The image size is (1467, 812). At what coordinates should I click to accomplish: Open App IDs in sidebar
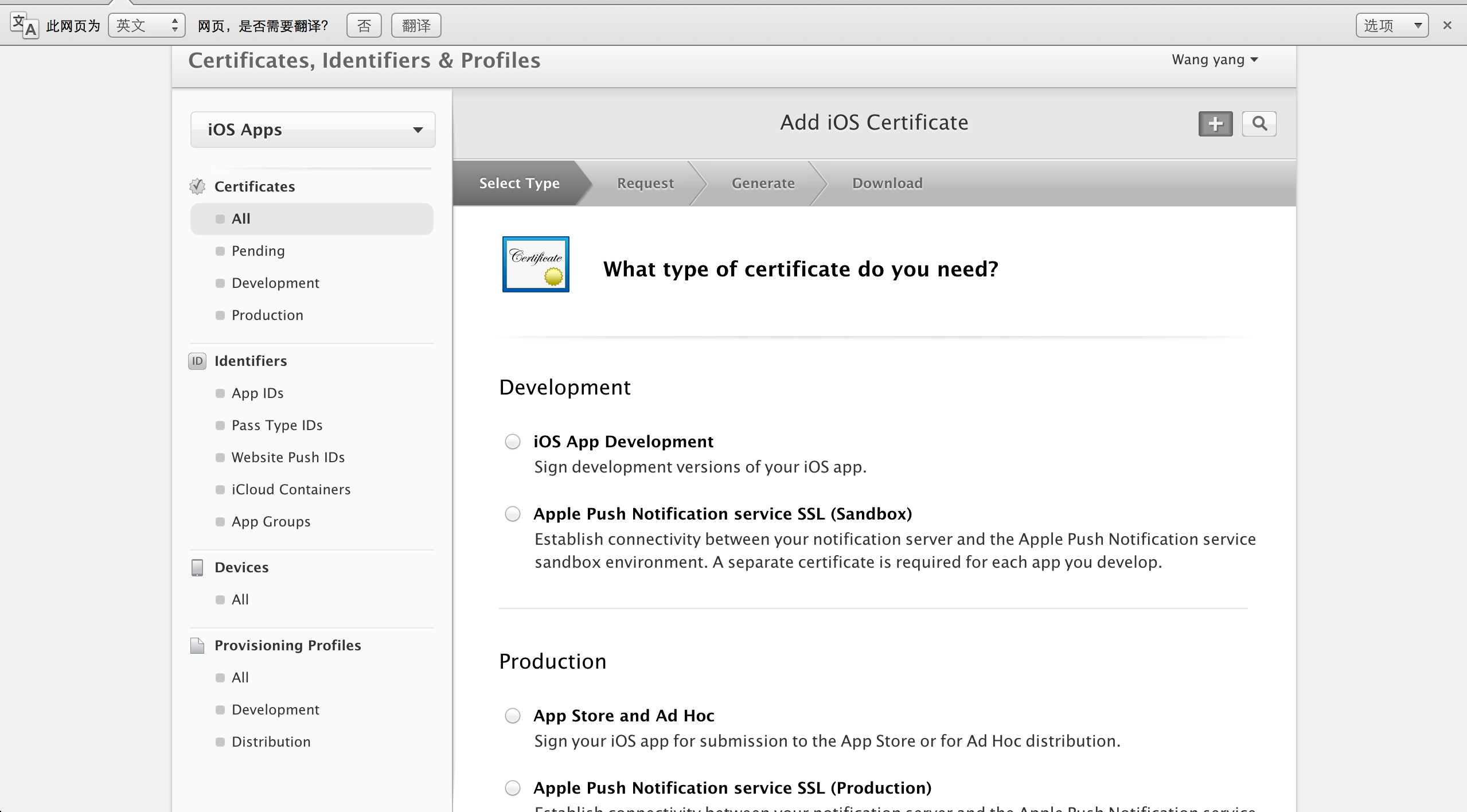click(x=257, y=393)
